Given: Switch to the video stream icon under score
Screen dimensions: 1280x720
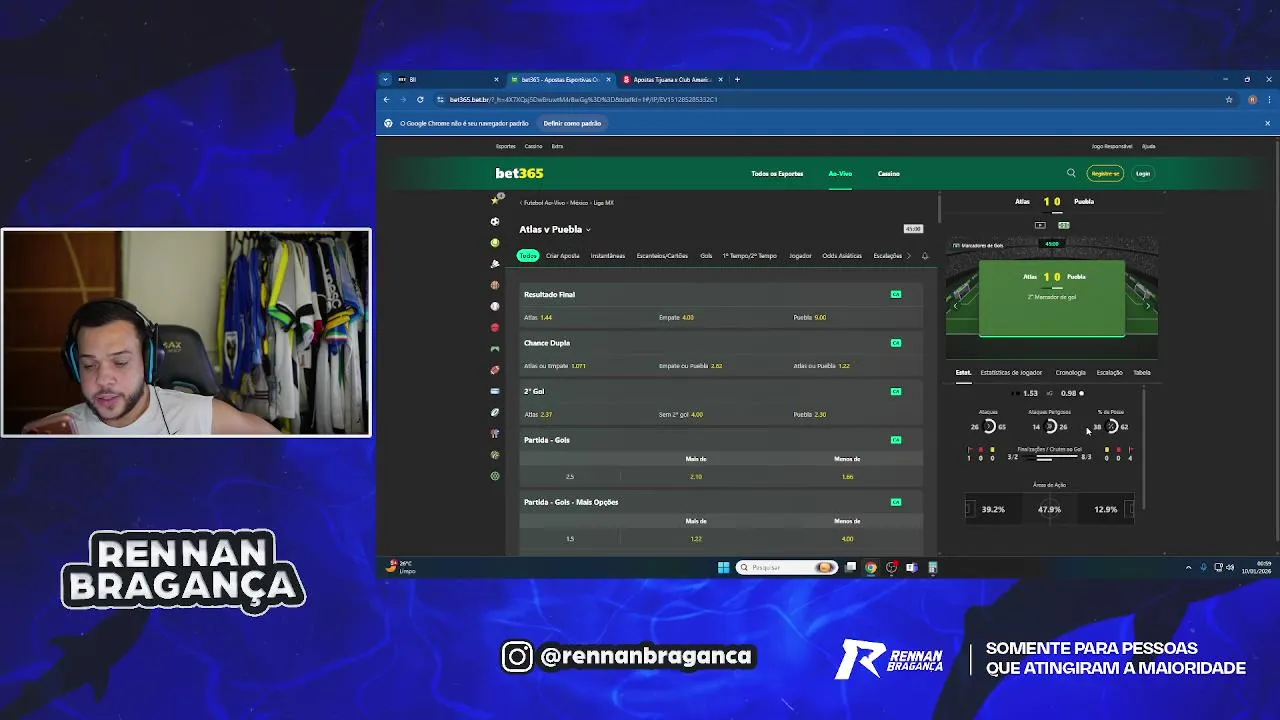Looking at the screenshot, I should point(1040,225).
